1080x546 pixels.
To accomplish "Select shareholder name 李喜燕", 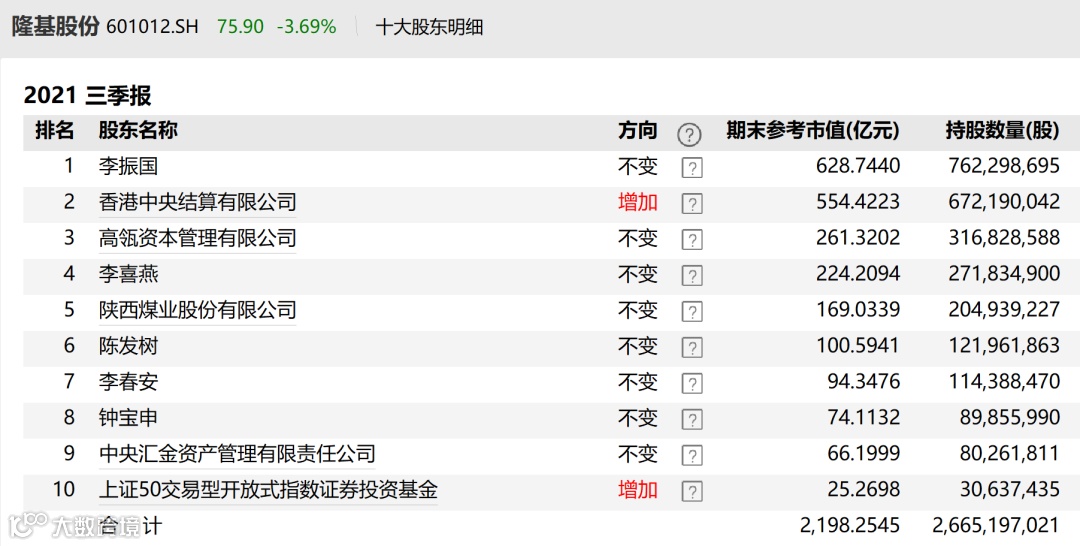I will [x=128, y=274].
